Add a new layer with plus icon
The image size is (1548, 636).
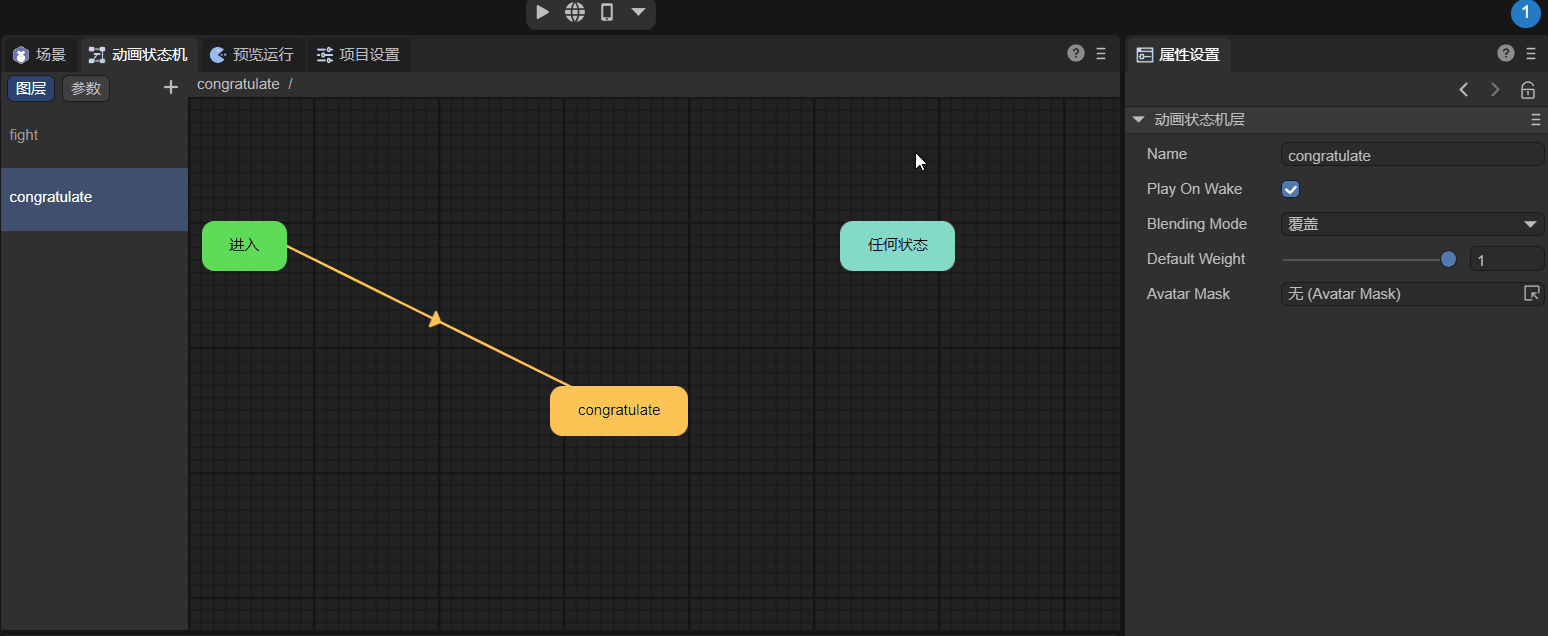[x=171, y=88]
